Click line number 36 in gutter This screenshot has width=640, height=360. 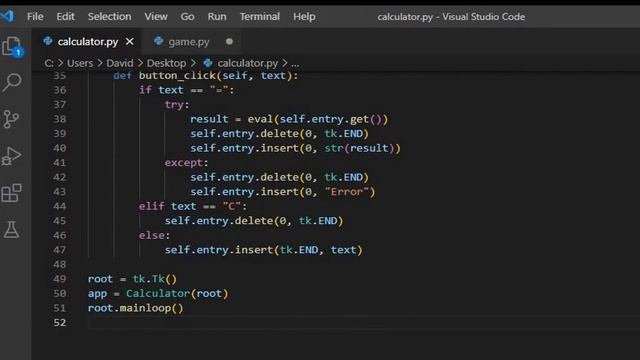pos(60,90)
